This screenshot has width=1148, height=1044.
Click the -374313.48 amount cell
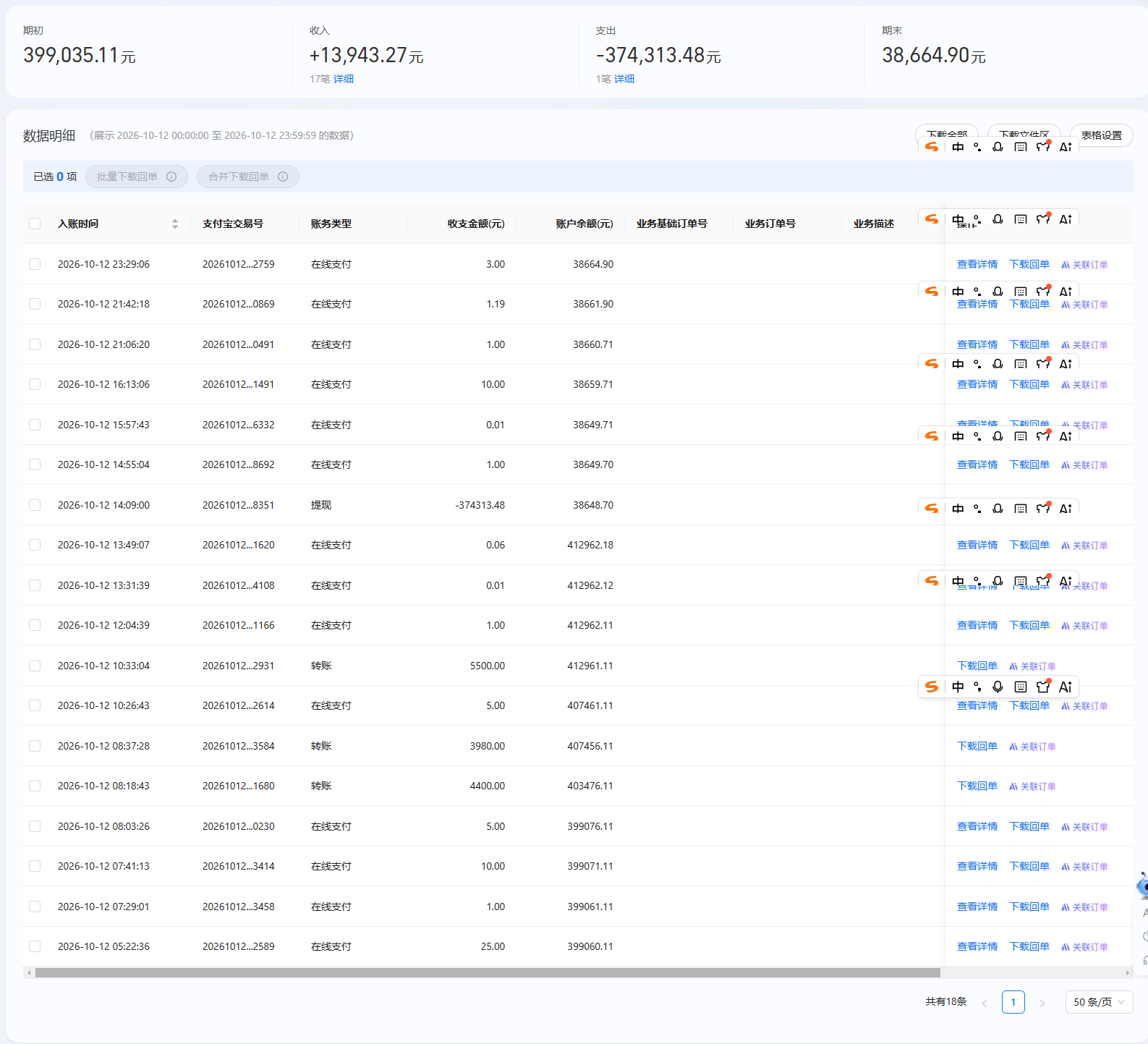click(480, 505)
